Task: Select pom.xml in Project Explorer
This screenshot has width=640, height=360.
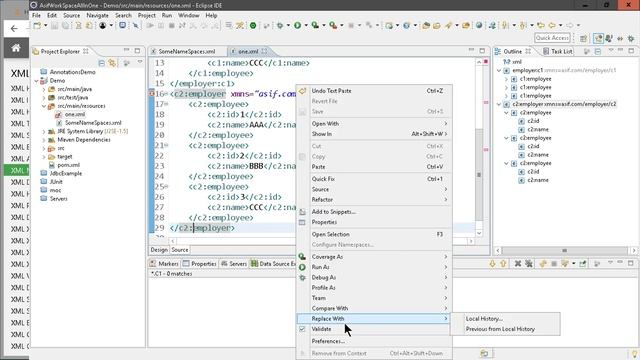Action: (x=68, y=165)
